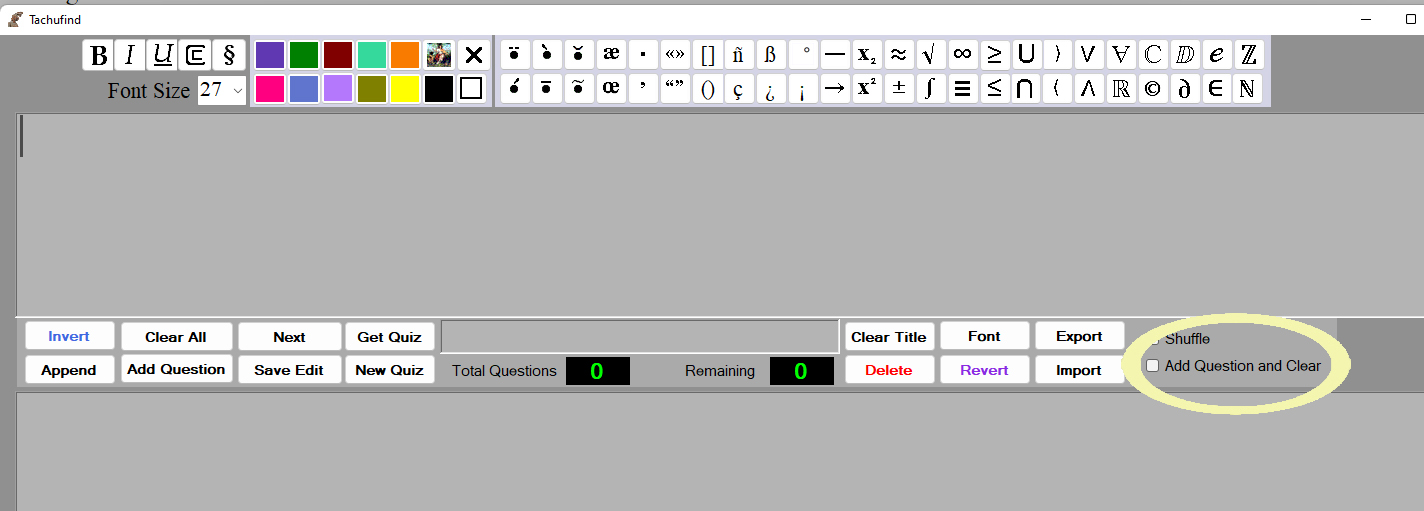This screenshot has height=511, width=1424.
Task: Click the section sign (§) toolbar button
Action: [x=228, y=55]
